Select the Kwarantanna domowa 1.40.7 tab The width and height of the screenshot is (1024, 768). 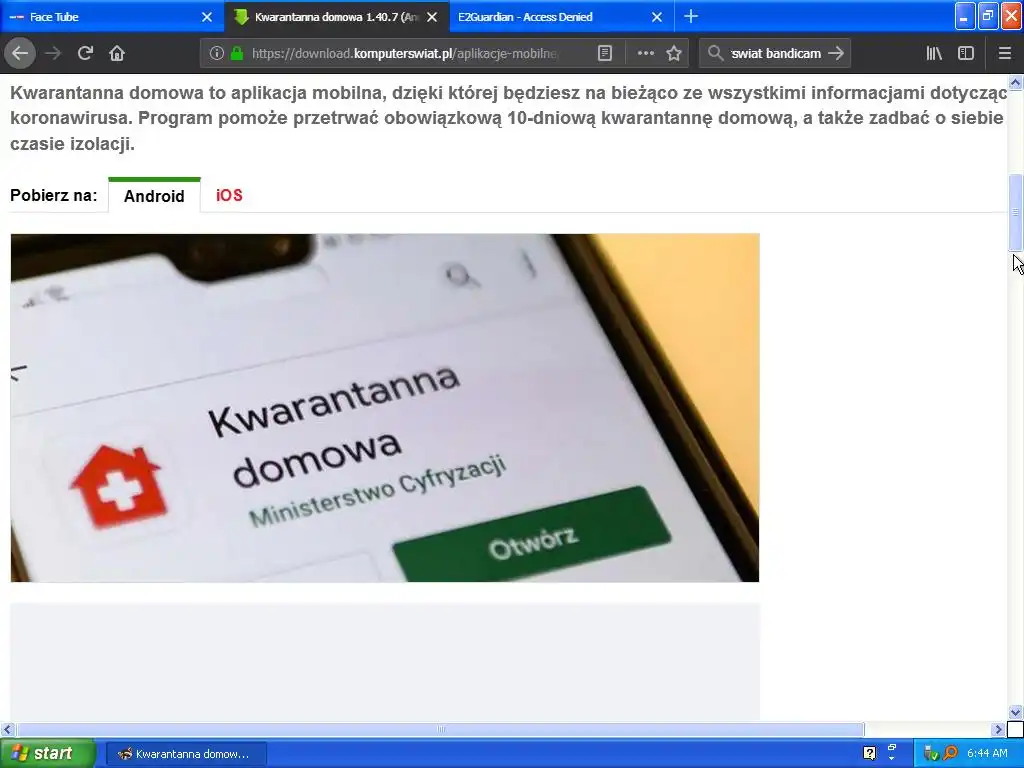tap(337, 16)
